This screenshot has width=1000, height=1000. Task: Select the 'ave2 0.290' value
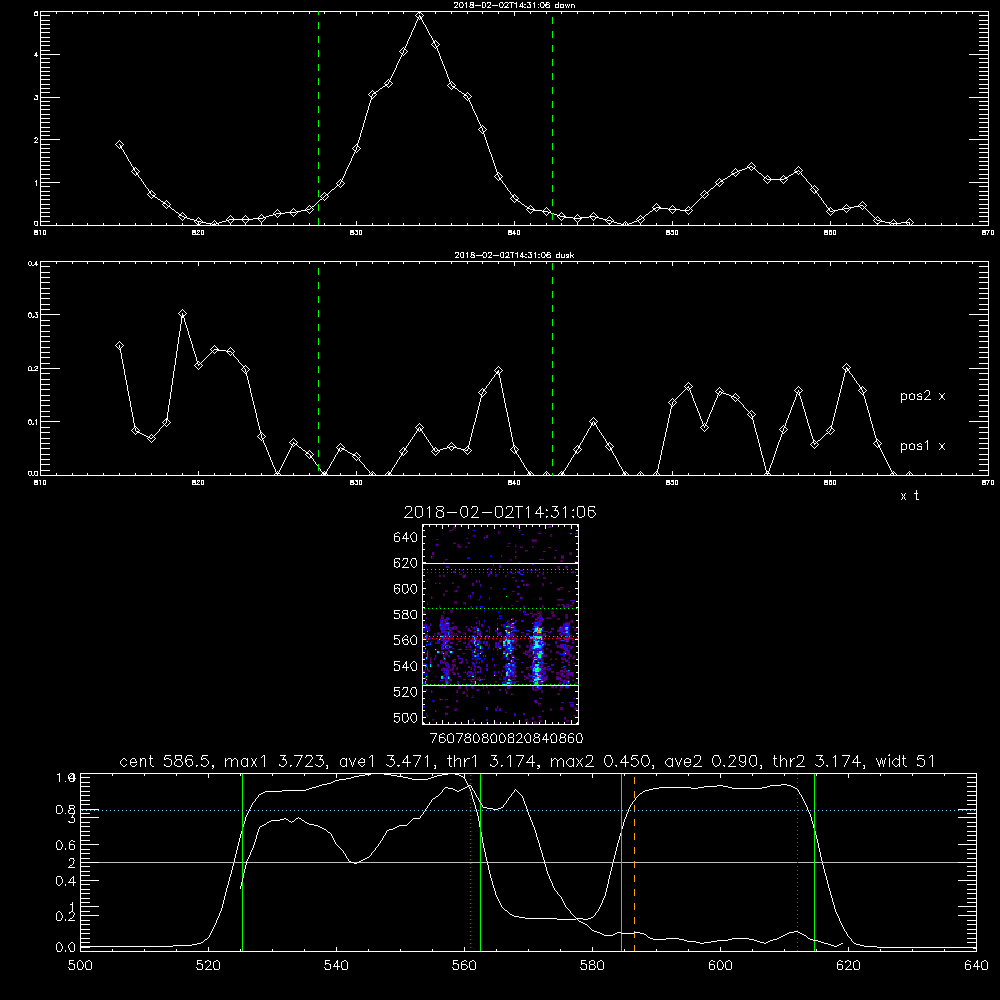(711, 761)
